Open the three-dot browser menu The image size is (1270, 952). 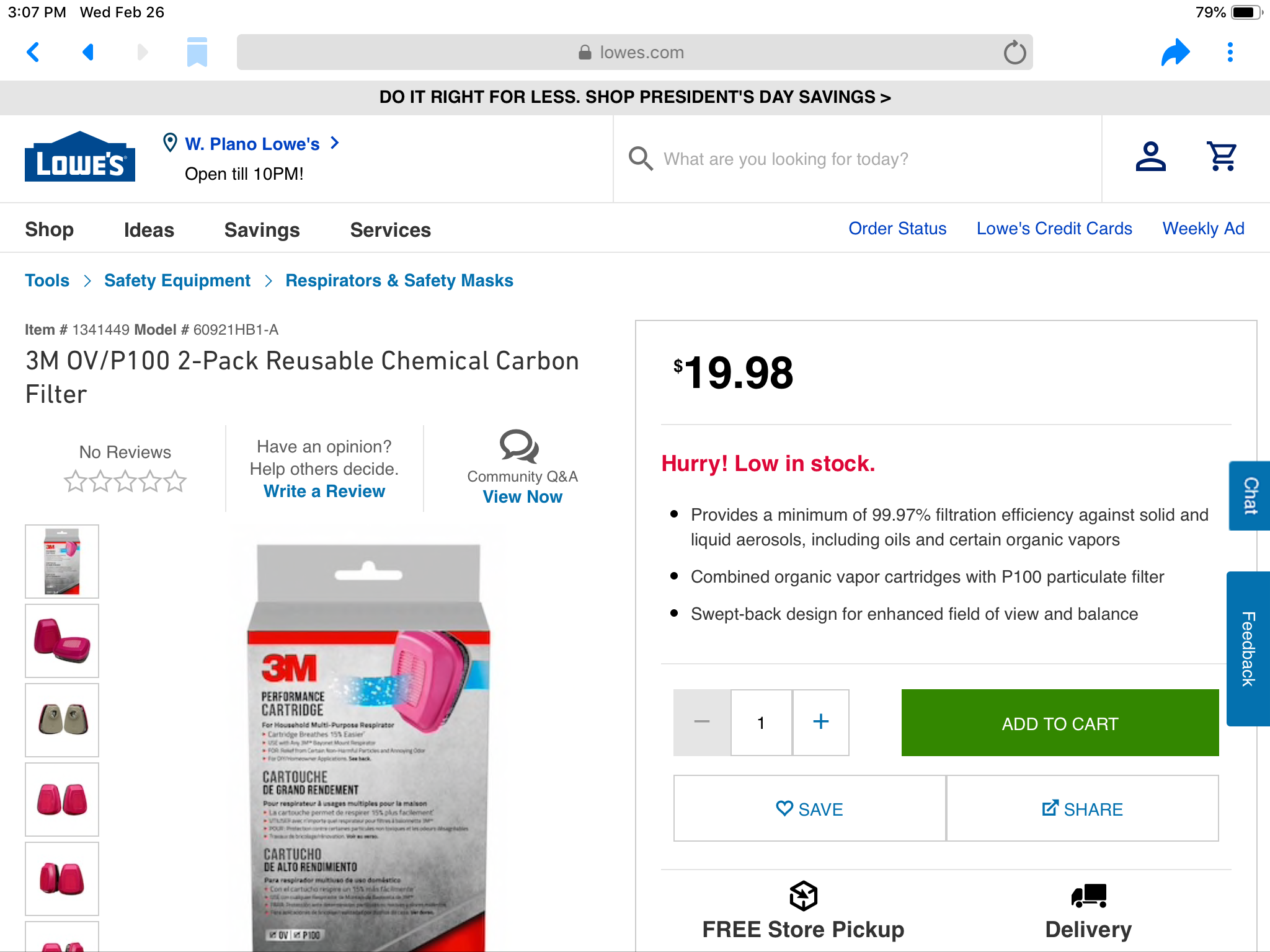tap(1230, 52)
